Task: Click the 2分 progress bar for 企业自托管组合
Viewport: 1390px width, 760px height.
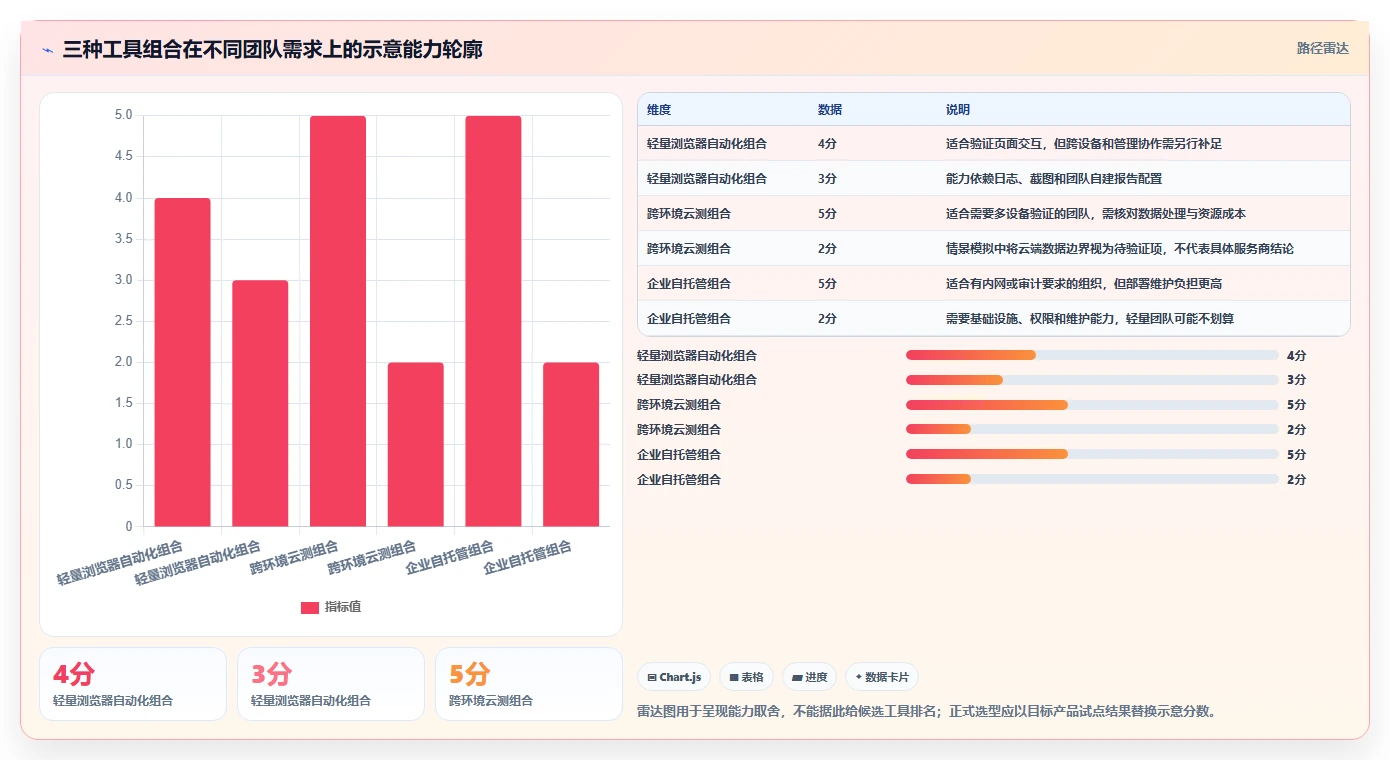Action: pyautogui.click(x=1092, y=479)
